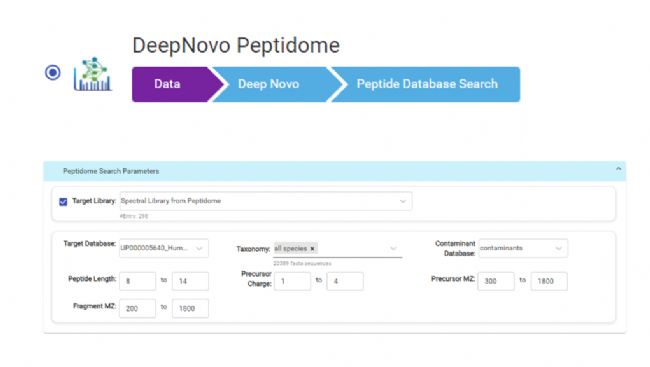Expand the Taxonomy dropdown arrow
650x367 pixels.
coord(393,249)
